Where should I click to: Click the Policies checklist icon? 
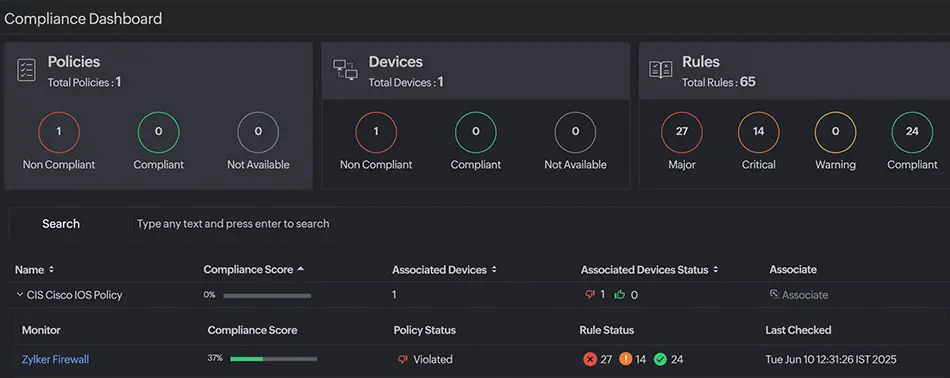27,70
